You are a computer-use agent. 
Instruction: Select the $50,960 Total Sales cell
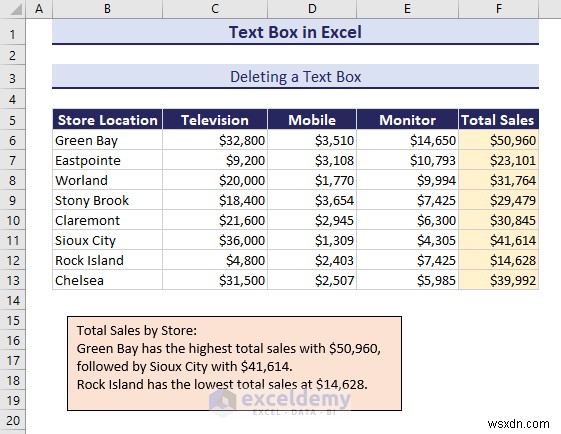pos(498,140)
